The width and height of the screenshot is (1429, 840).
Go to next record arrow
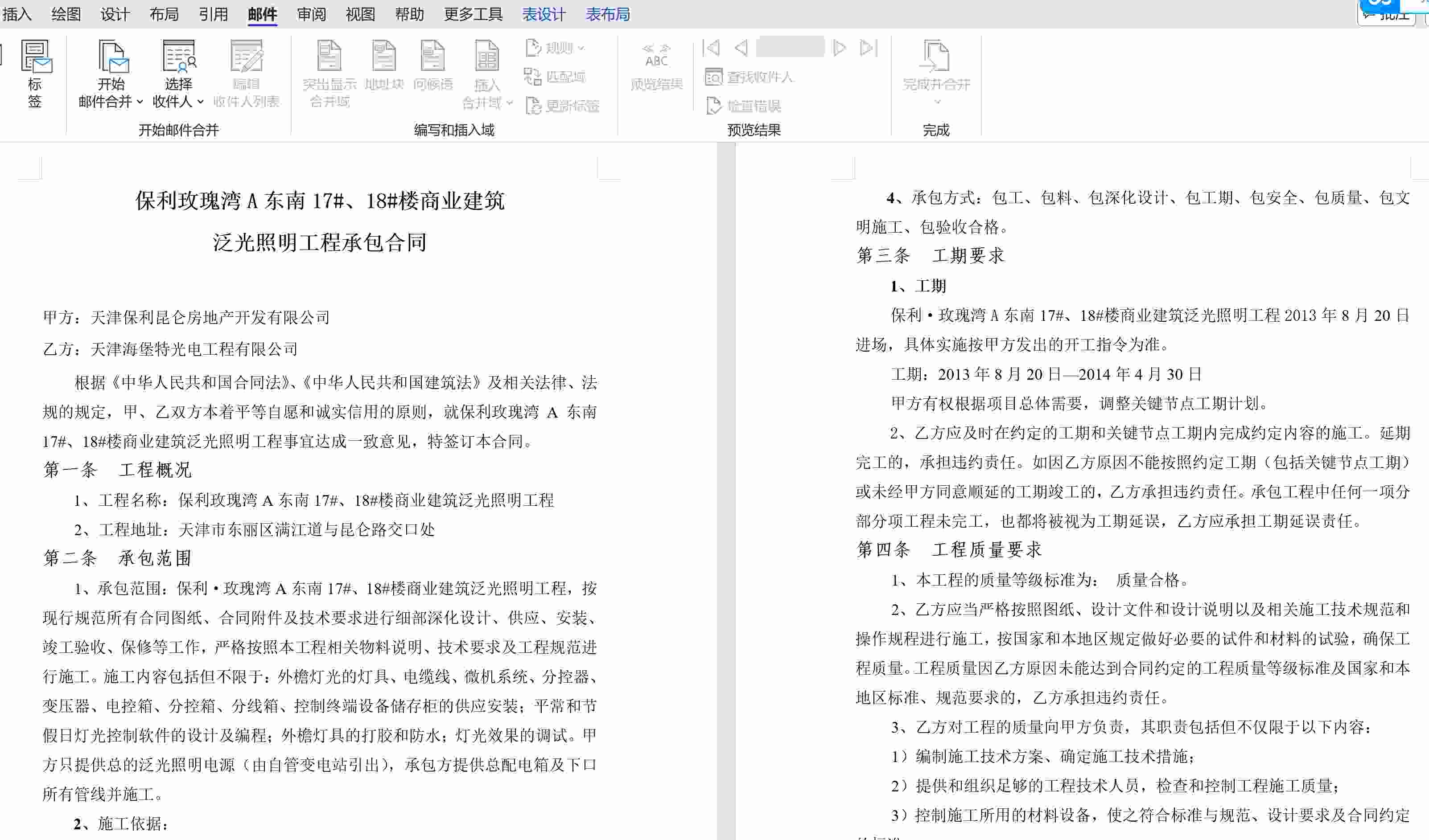pos(839,48)
